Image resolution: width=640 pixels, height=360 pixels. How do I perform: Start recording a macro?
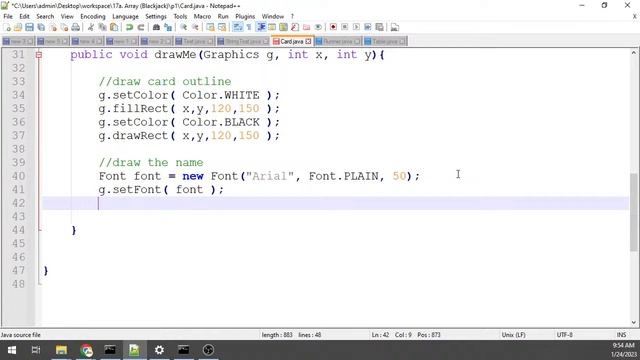coord(333,27)
